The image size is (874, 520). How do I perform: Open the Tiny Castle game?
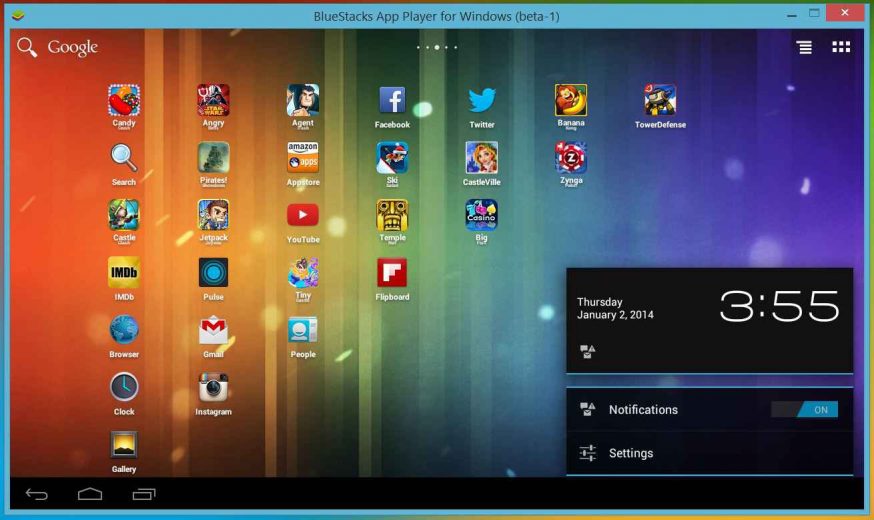(303, 273)
